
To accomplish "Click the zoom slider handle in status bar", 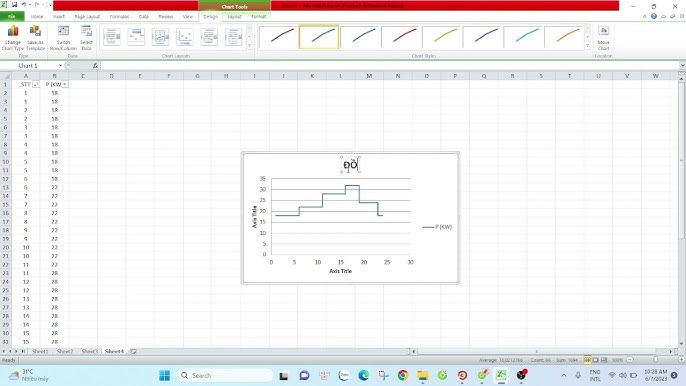I will pos(655,360).
